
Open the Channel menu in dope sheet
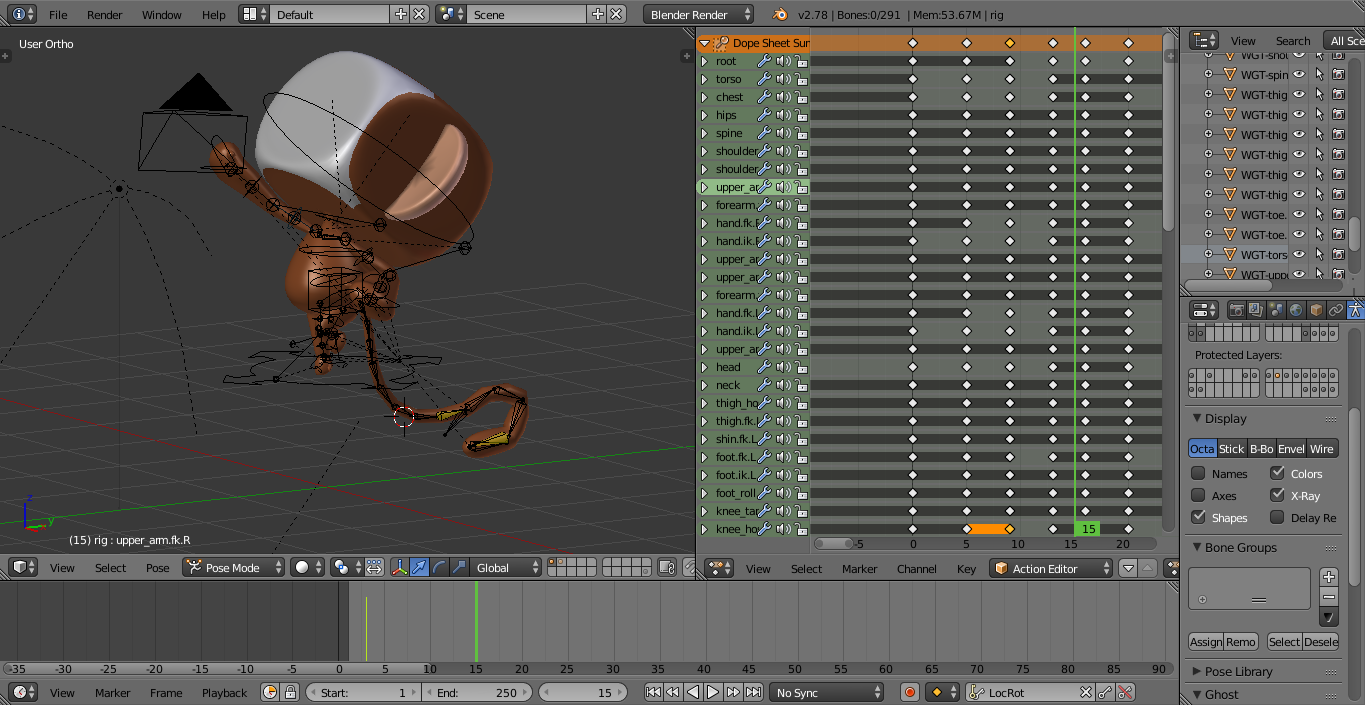(916, 569)
